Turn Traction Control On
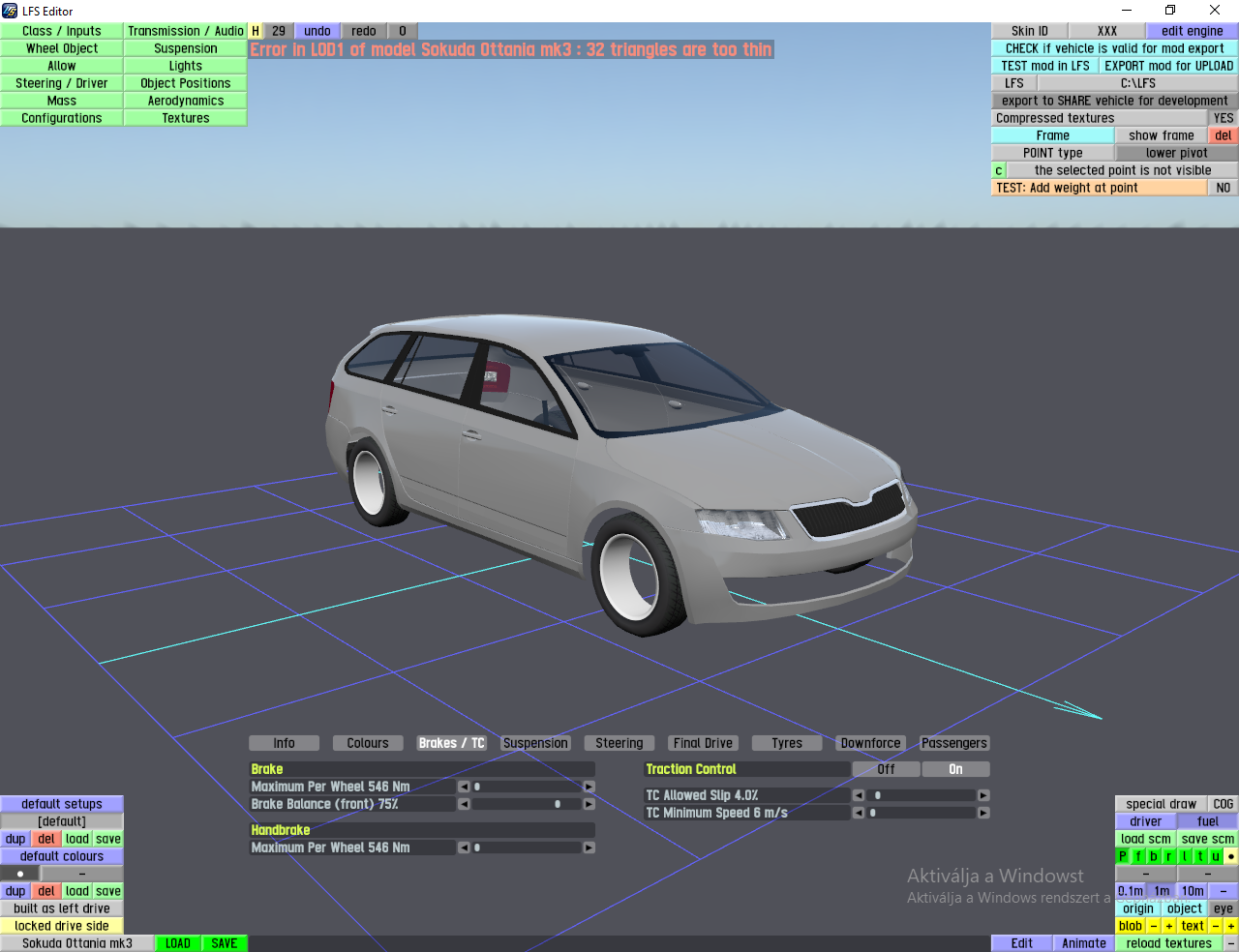The image size is (1239, 952). coord(956,769)
